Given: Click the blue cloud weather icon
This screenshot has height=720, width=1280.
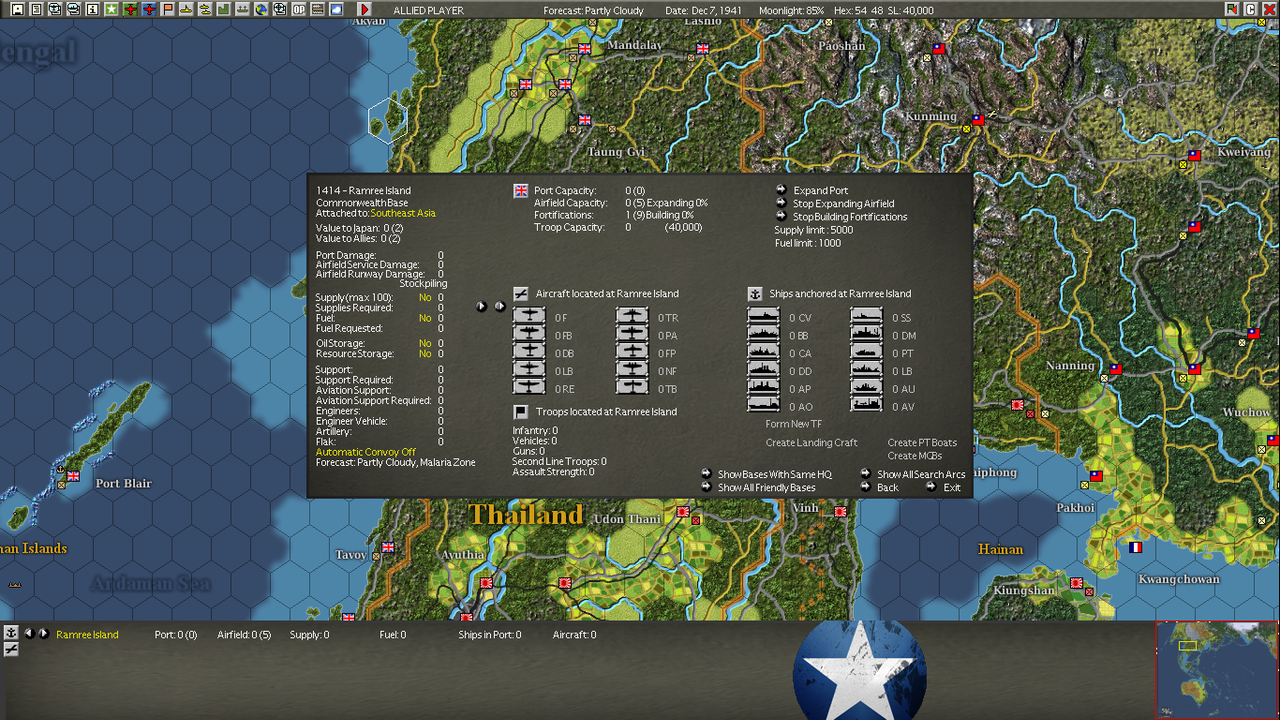Looking at the screenshot, I should (336, 10).
